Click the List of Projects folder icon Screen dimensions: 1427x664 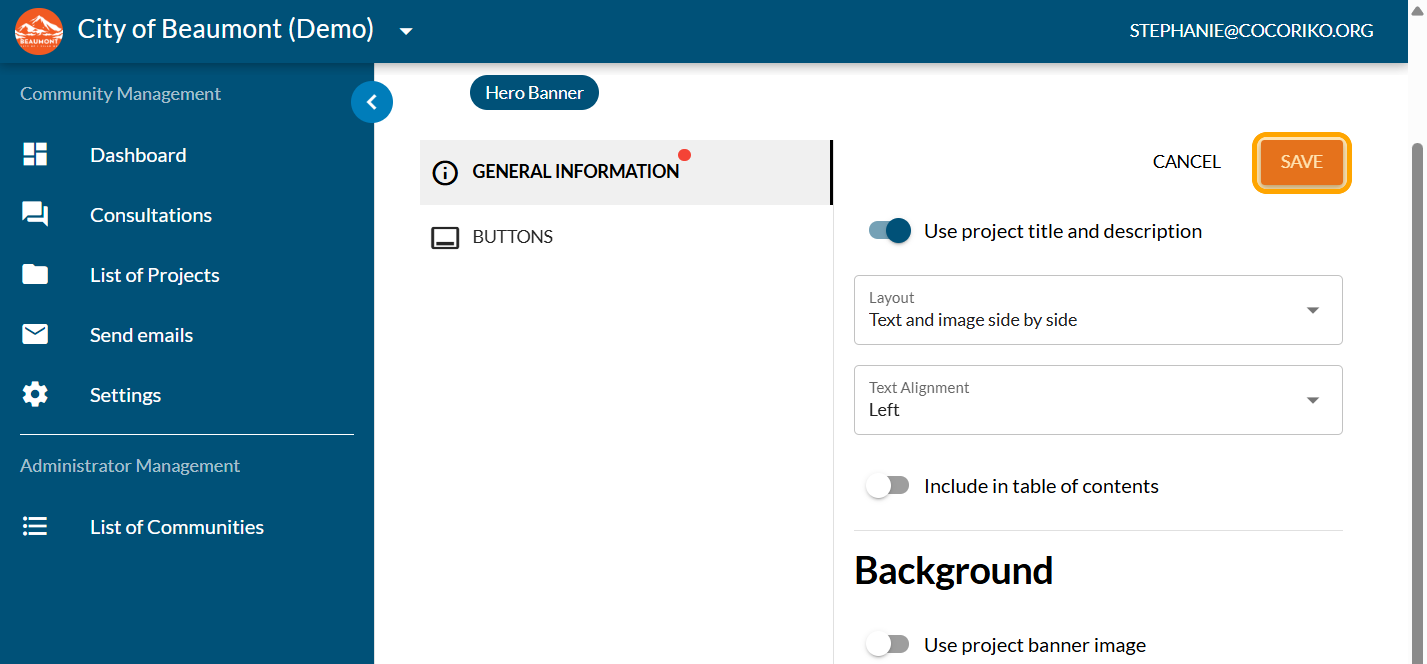[x=35, y=275]
